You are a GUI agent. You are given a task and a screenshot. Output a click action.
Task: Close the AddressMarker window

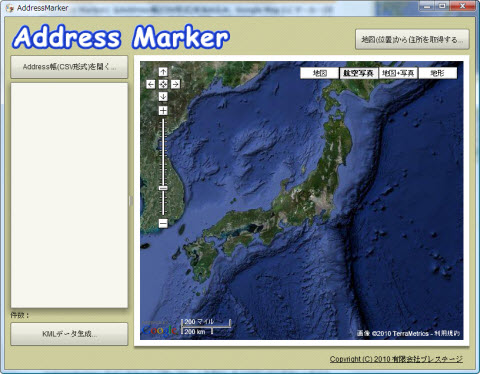coord(462,5)
